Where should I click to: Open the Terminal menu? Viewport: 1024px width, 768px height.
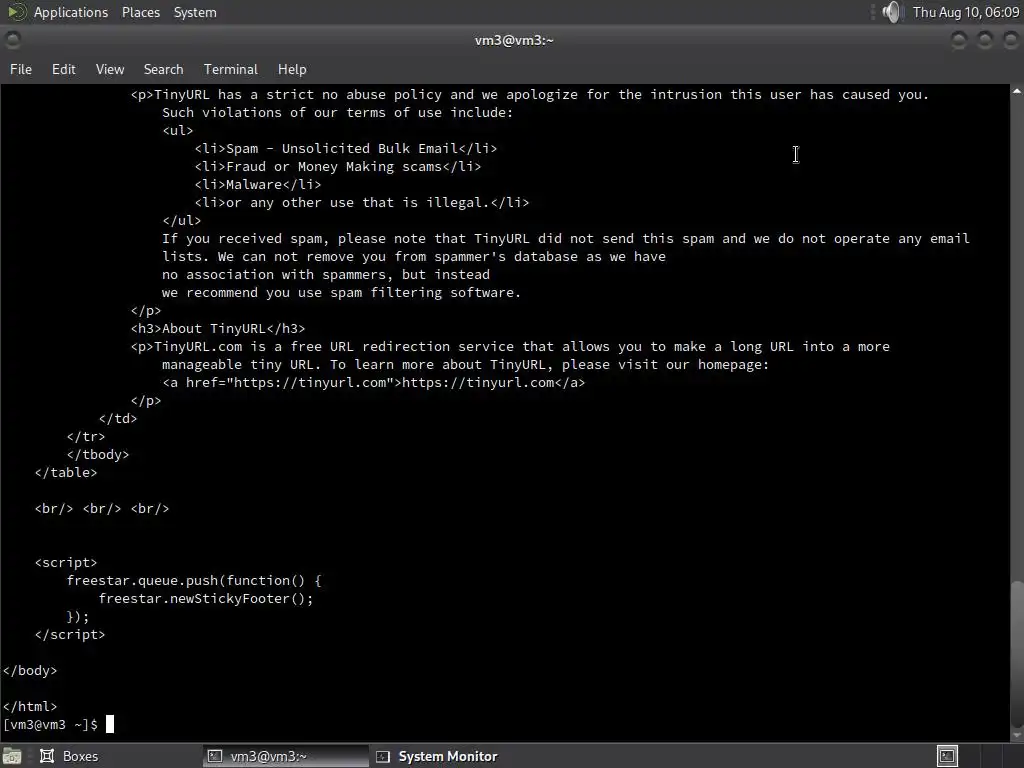231,69
